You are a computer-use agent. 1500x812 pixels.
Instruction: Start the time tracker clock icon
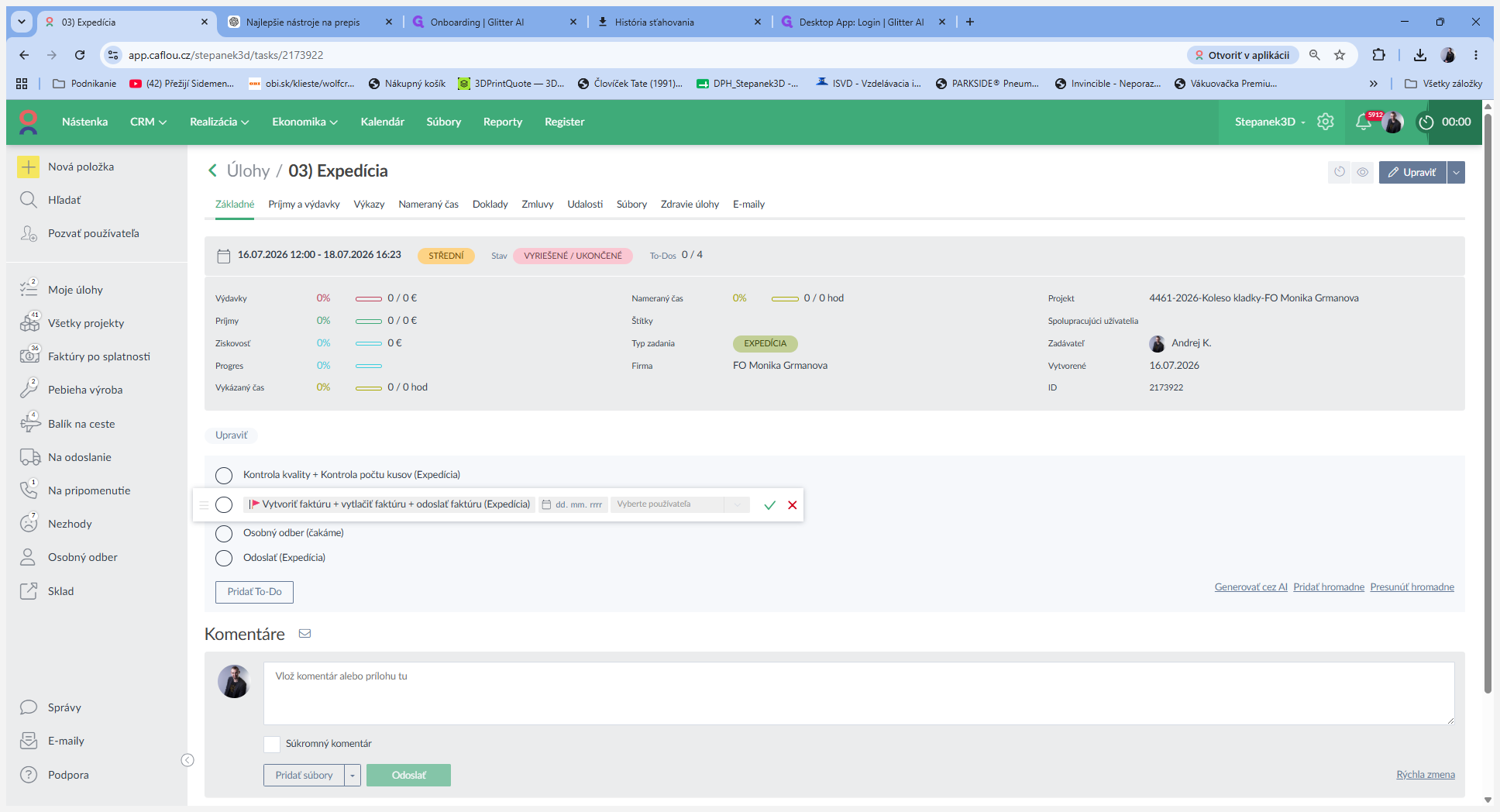click(1426, 122)
